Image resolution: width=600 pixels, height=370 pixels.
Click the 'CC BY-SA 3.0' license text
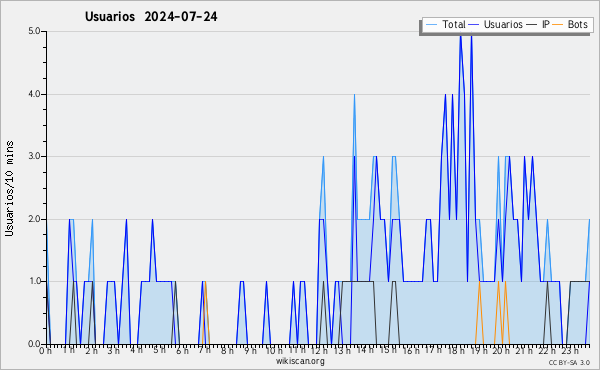pyautogui.click(x=569, y=362)
